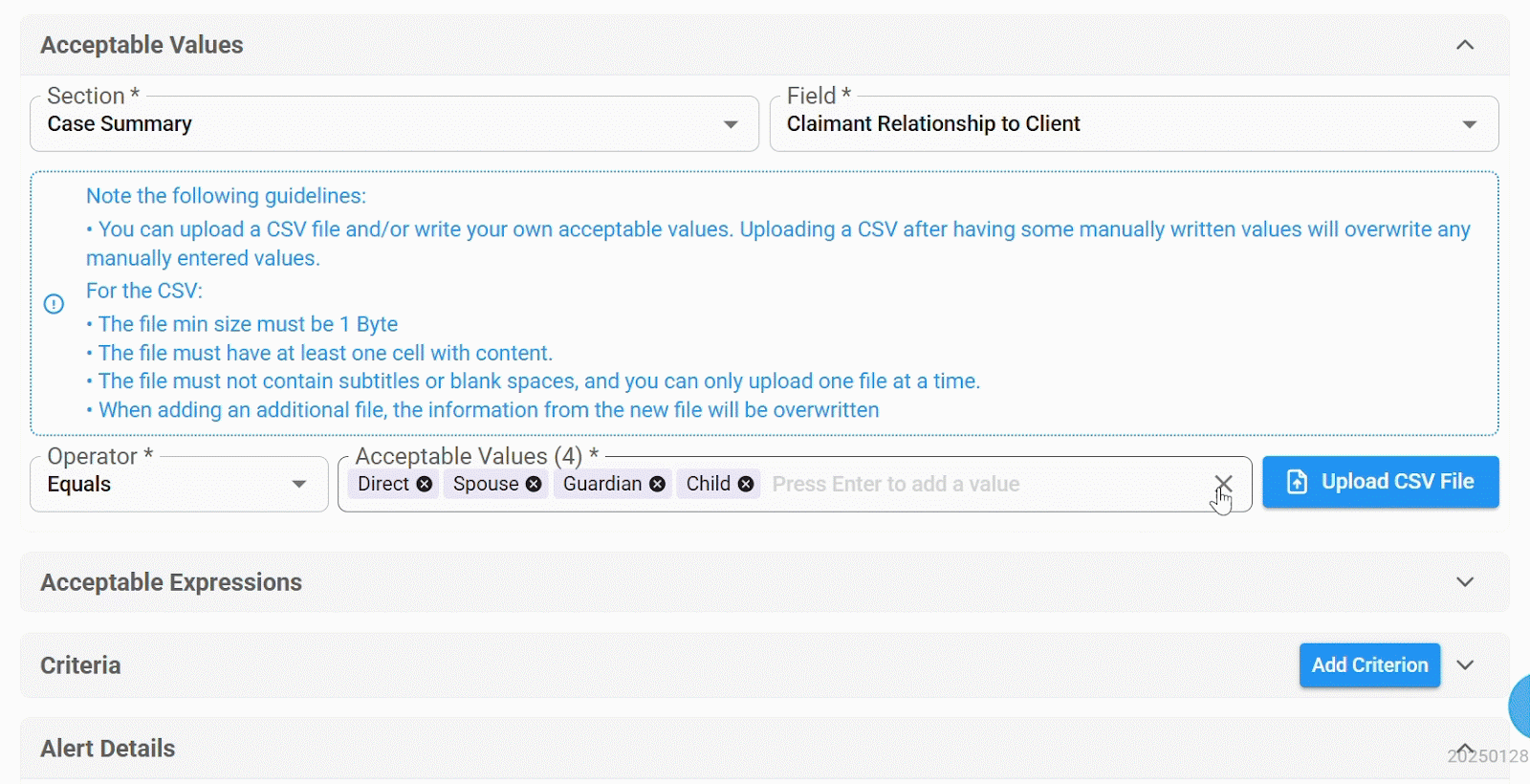Remove the Direct value chip
1530x784 pixels.
point(425,485)
